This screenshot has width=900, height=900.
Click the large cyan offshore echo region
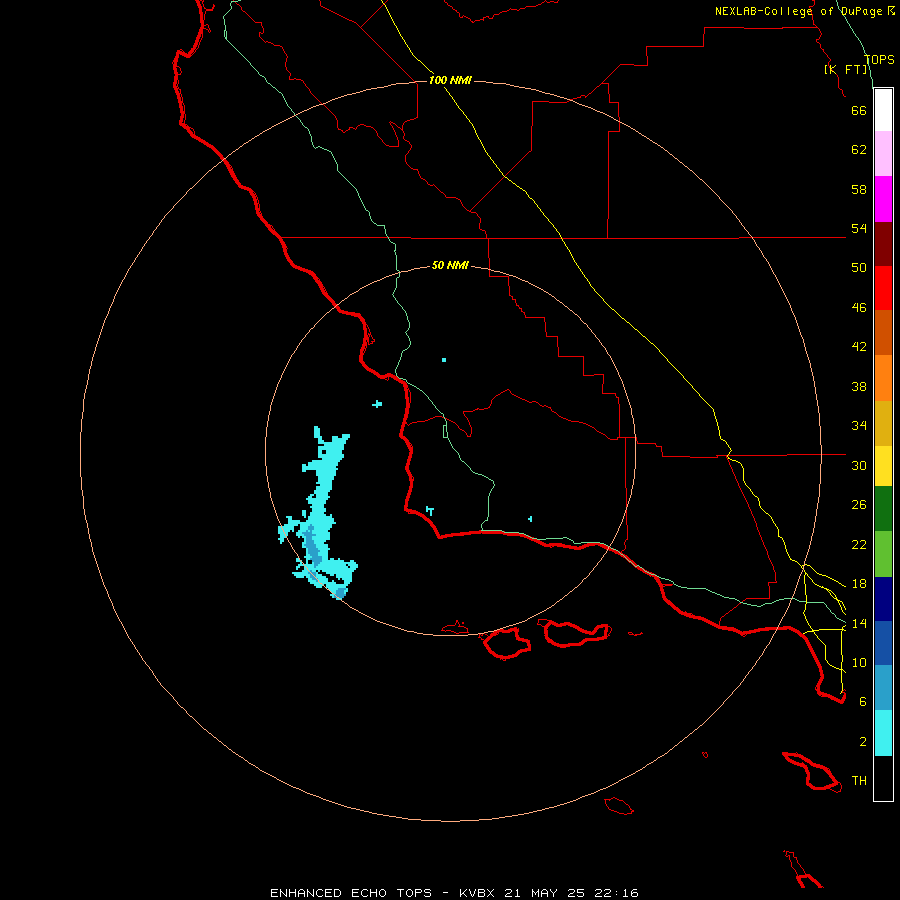321,494
